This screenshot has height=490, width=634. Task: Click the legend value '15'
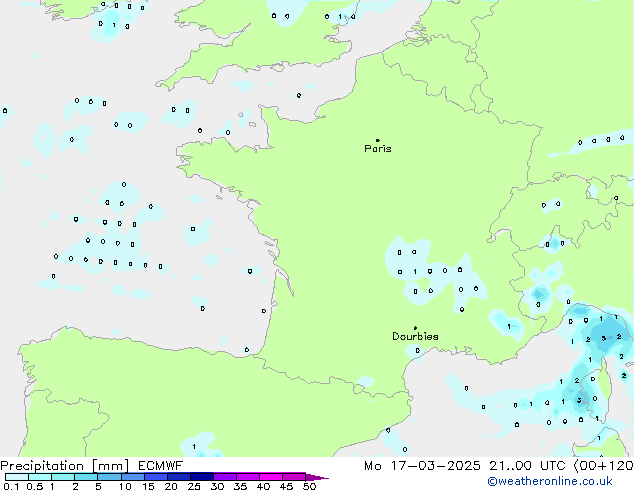[148, 486]
